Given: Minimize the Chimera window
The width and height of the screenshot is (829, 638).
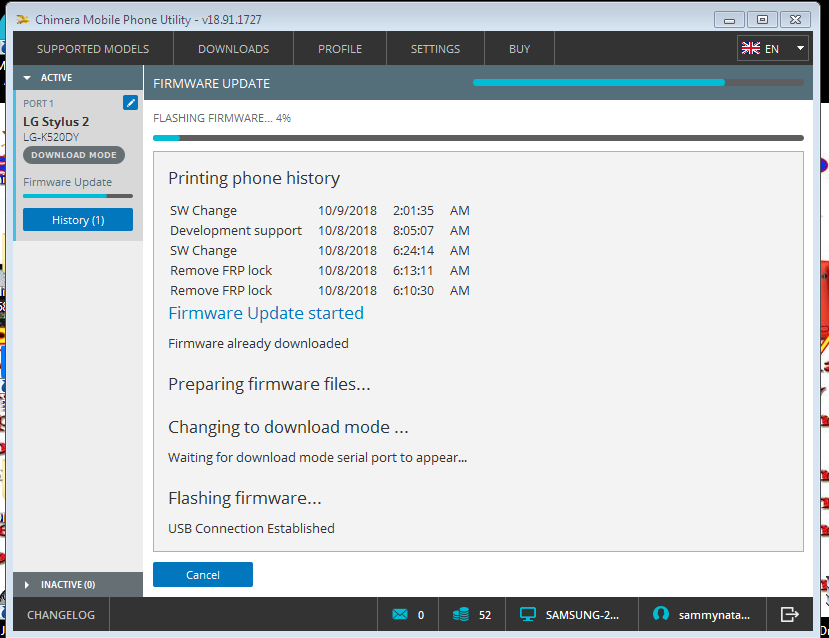Looking at the screenshot, I should [729, 20].
